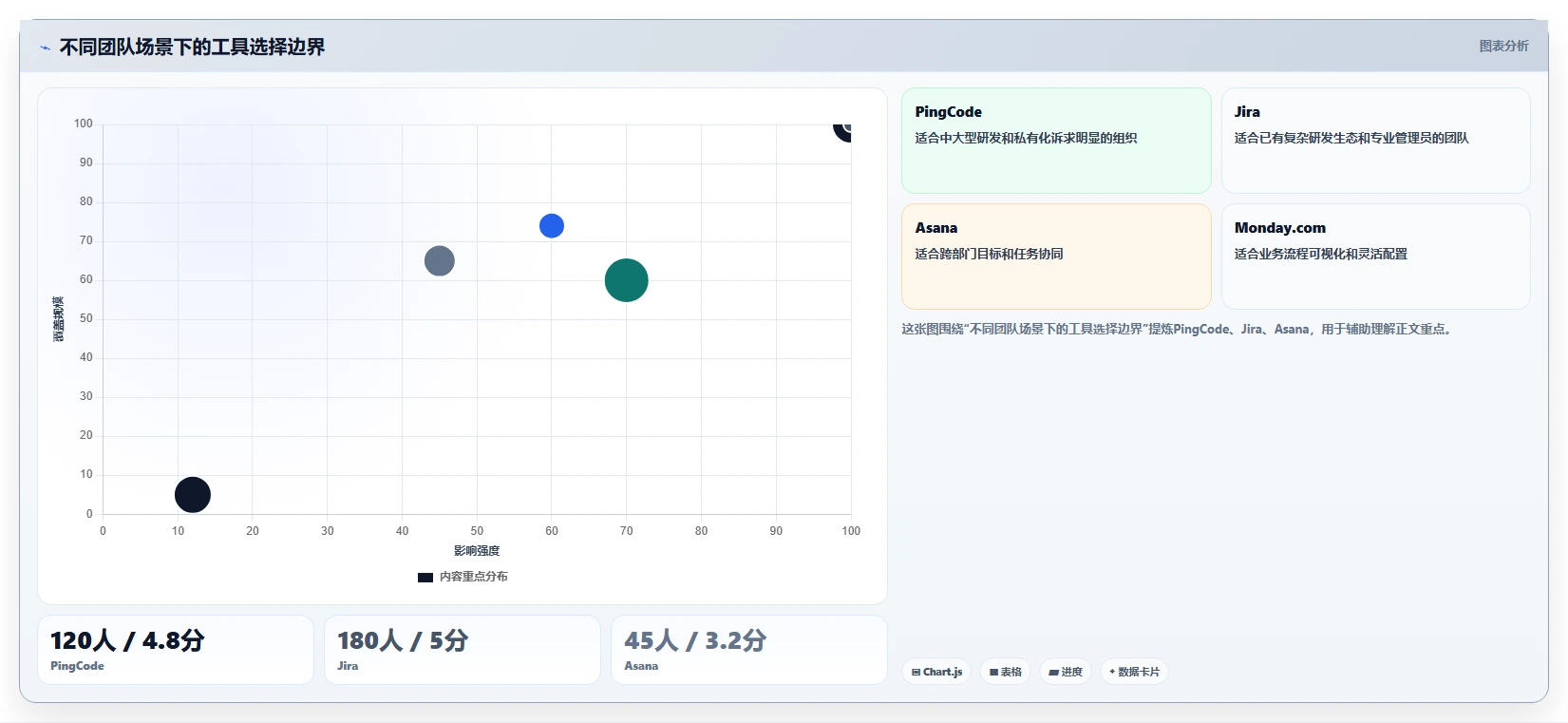The width and height of the screenshot is (1568, 723).
Task: Click the 内容重点分布 legend label
Action: (474, 577)
